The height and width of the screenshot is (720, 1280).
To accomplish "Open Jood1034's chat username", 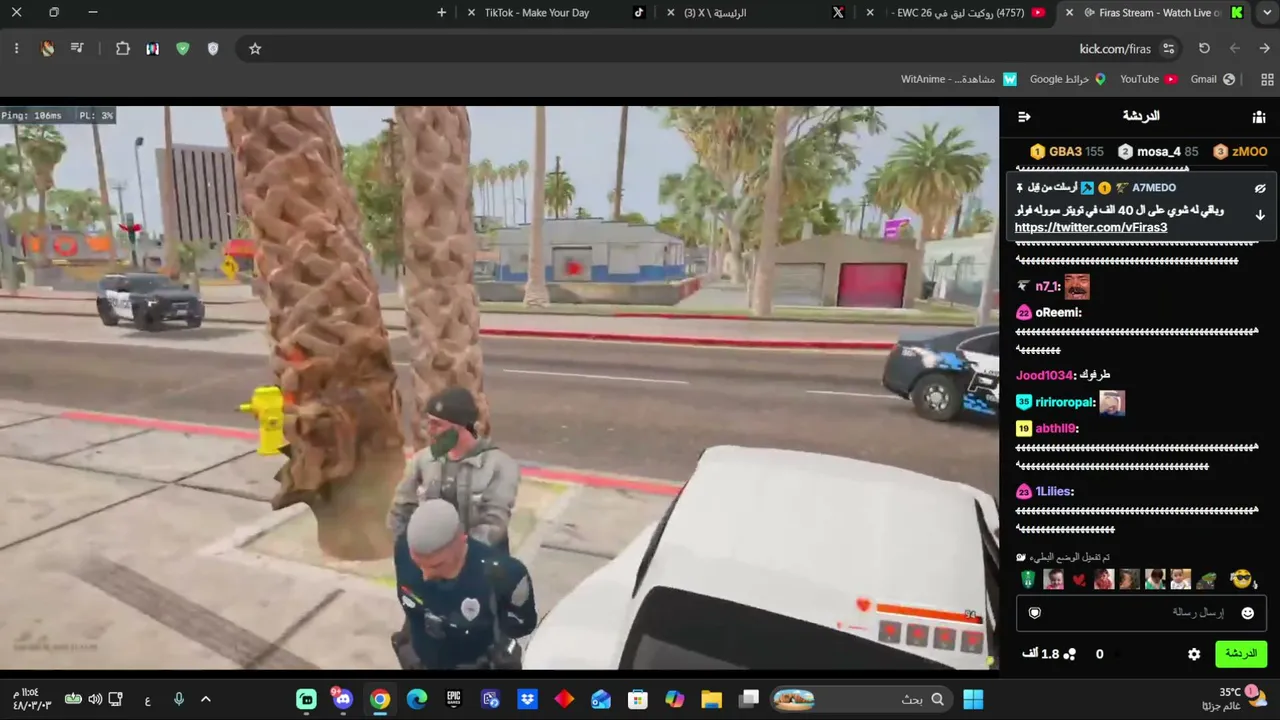I will point(1044,376).
